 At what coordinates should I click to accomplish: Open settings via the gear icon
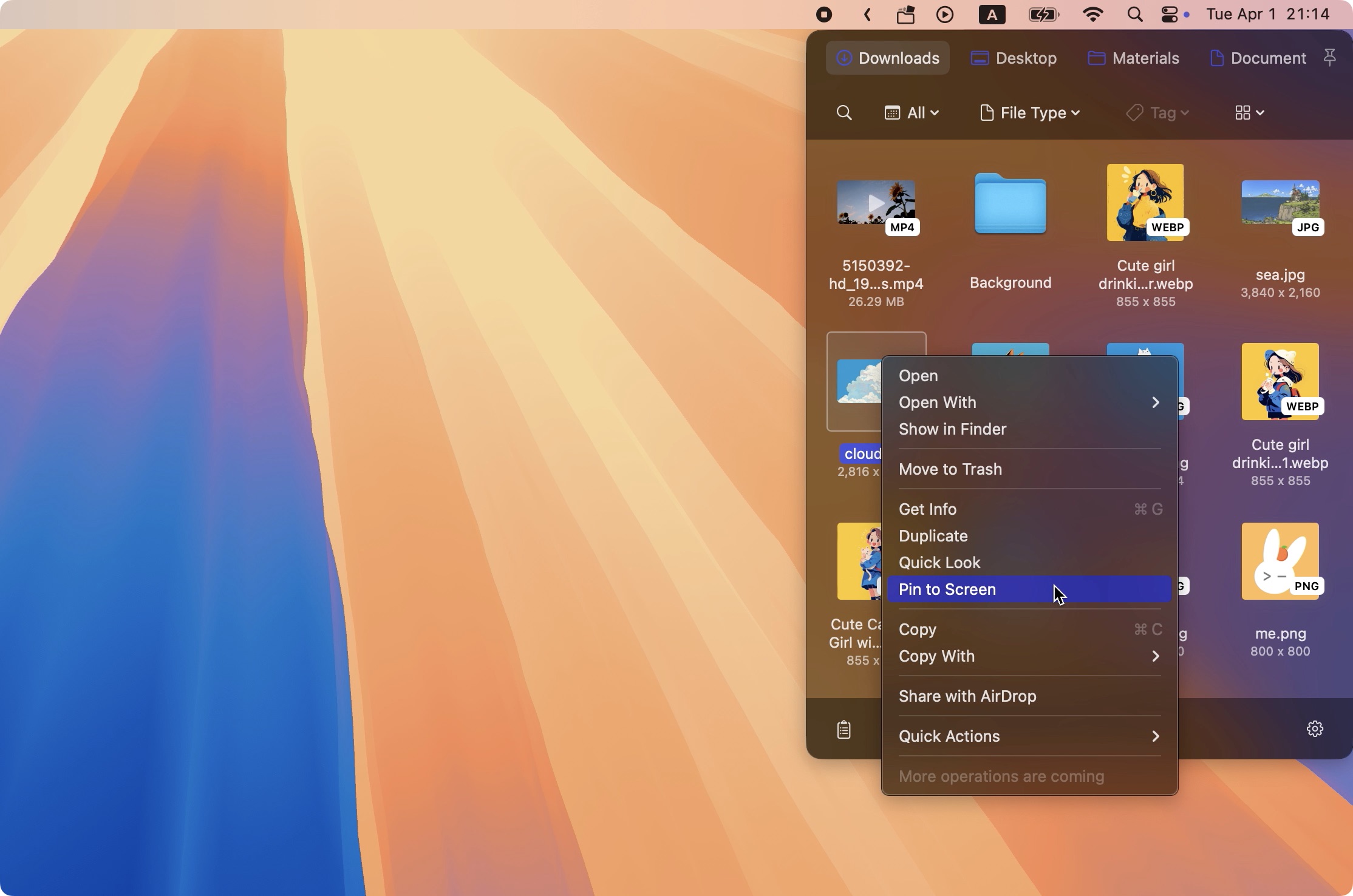pyautogui.click(x=1314, y=728)
